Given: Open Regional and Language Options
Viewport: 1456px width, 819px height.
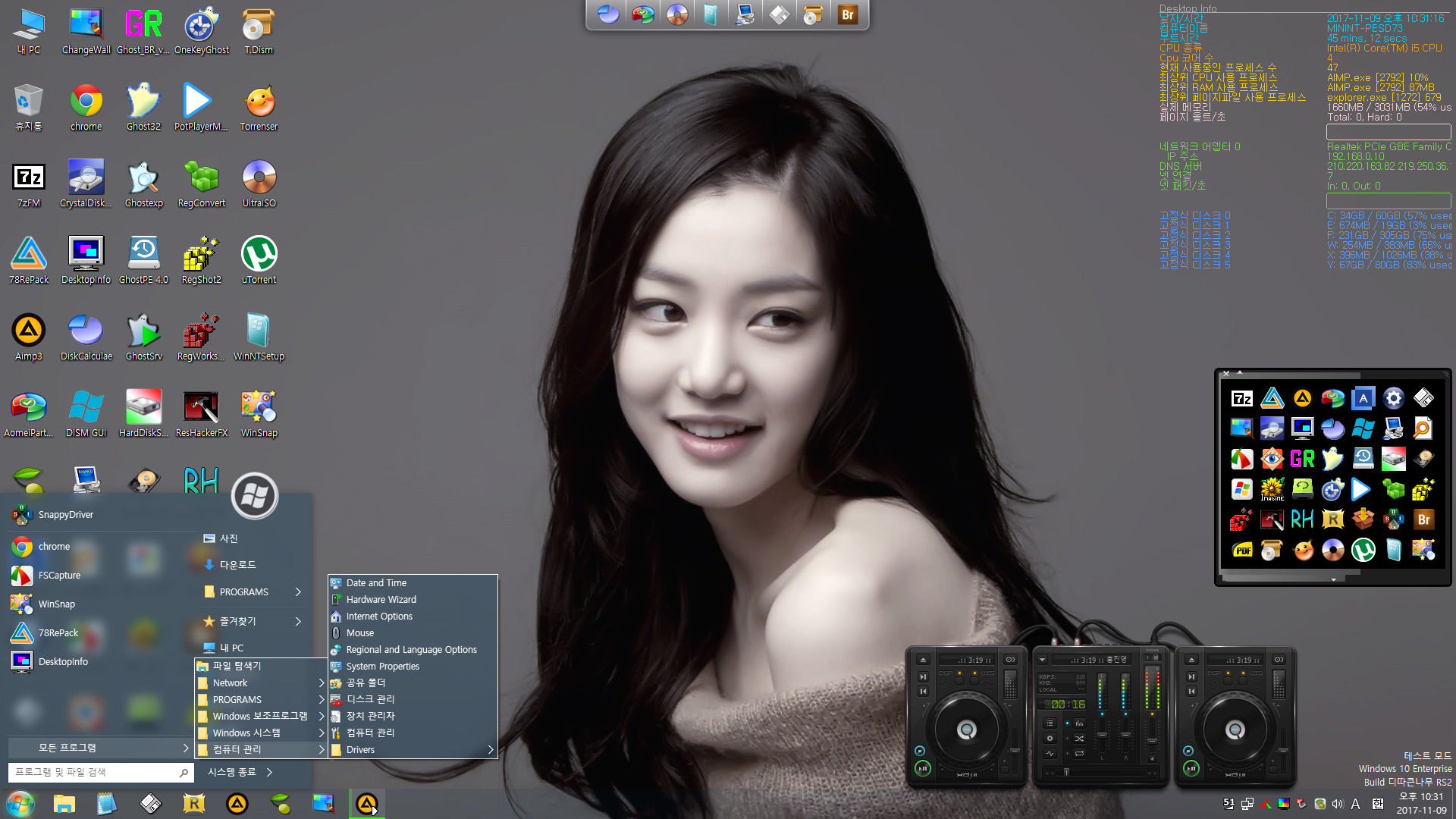Looking at the screenshot, I should click(x=413, y=650).
